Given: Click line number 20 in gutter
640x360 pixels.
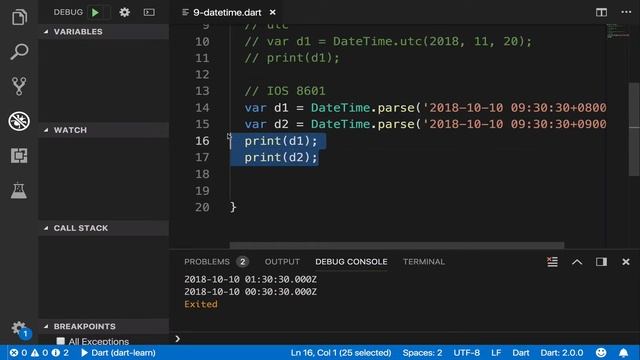Looking at the screenshot, I should click(202, 207).
